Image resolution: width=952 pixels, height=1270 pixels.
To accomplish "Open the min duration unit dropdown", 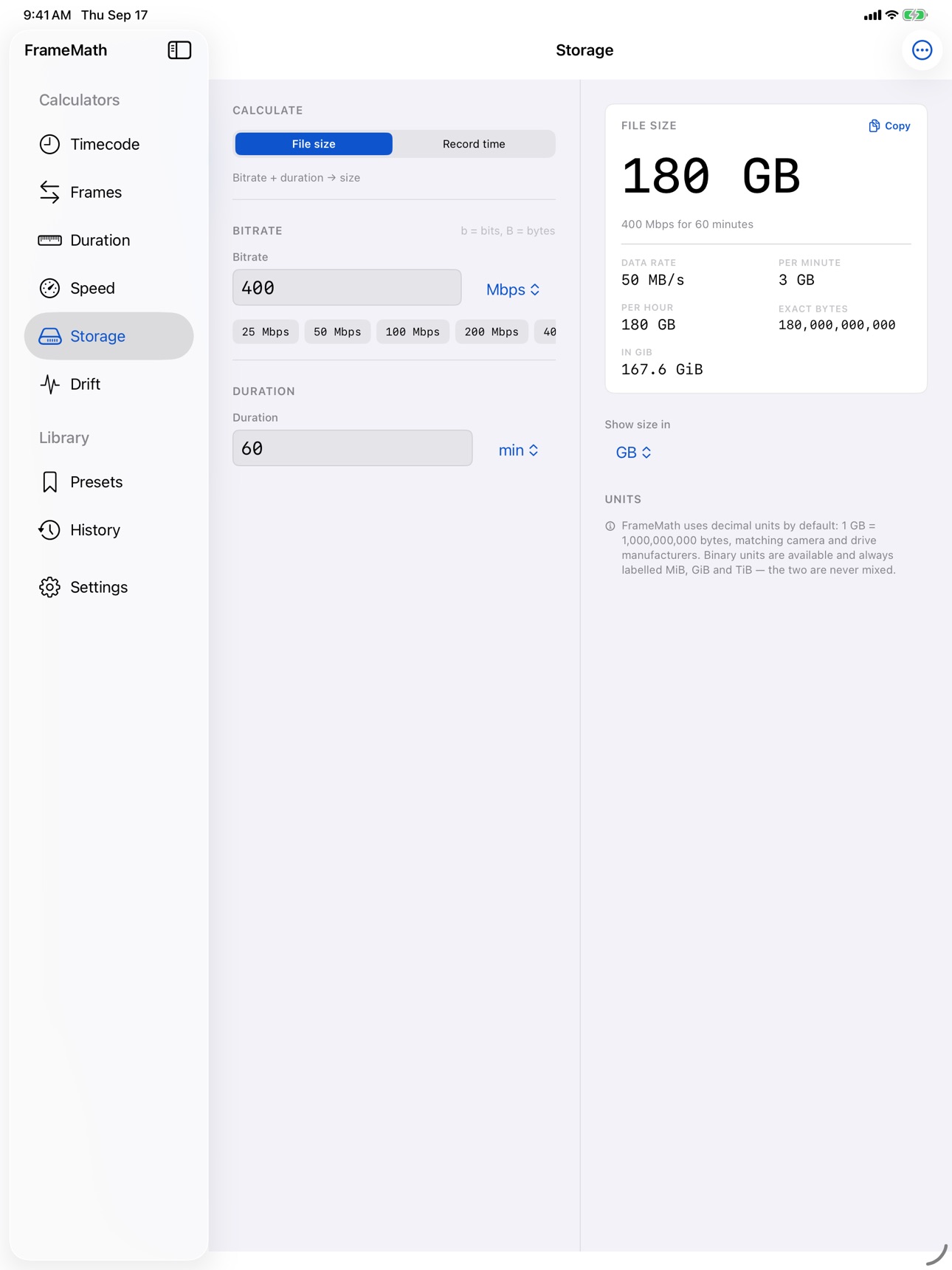I will 519,450.
